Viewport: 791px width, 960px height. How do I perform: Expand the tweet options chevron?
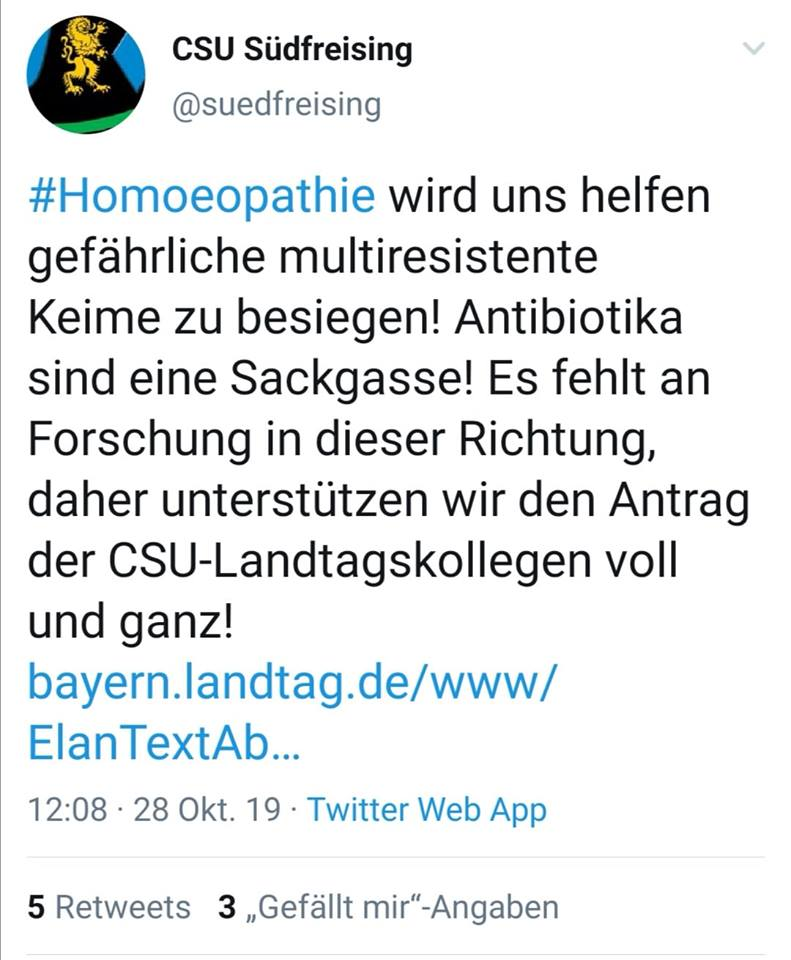(753, 48)
